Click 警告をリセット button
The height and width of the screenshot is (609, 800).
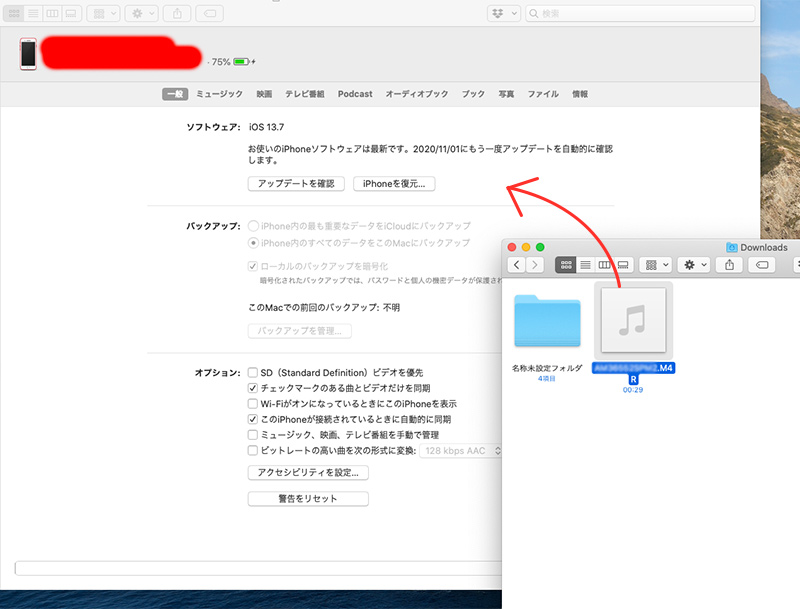point(308,499)
